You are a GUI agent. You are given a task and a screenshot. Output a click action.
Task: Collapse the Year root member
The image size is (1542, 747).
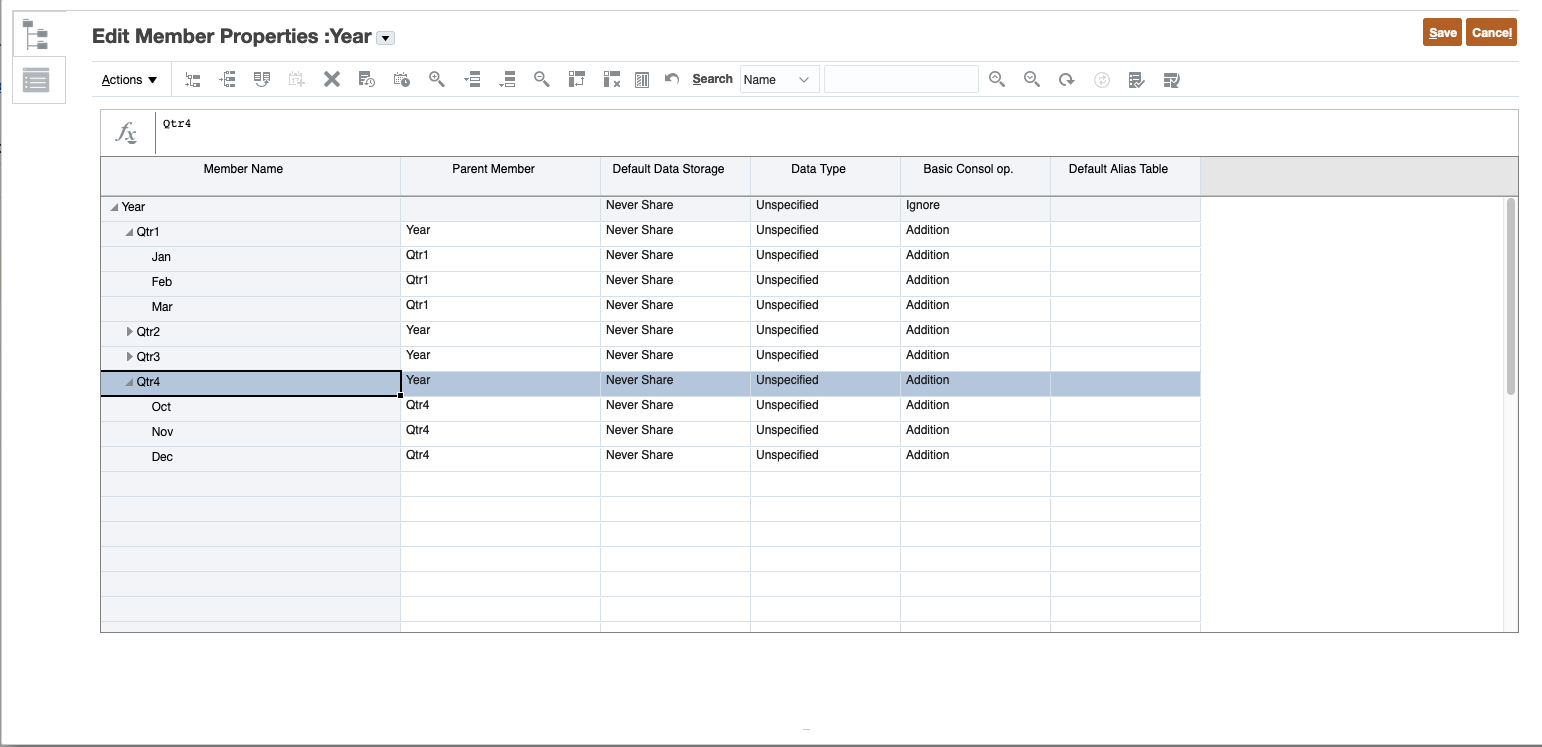pos(114,207)
